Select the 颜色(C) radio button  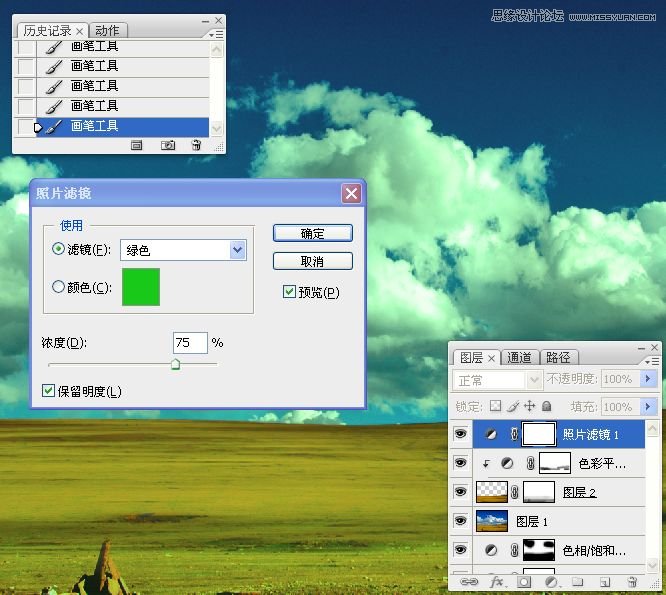tap(58, 287)
